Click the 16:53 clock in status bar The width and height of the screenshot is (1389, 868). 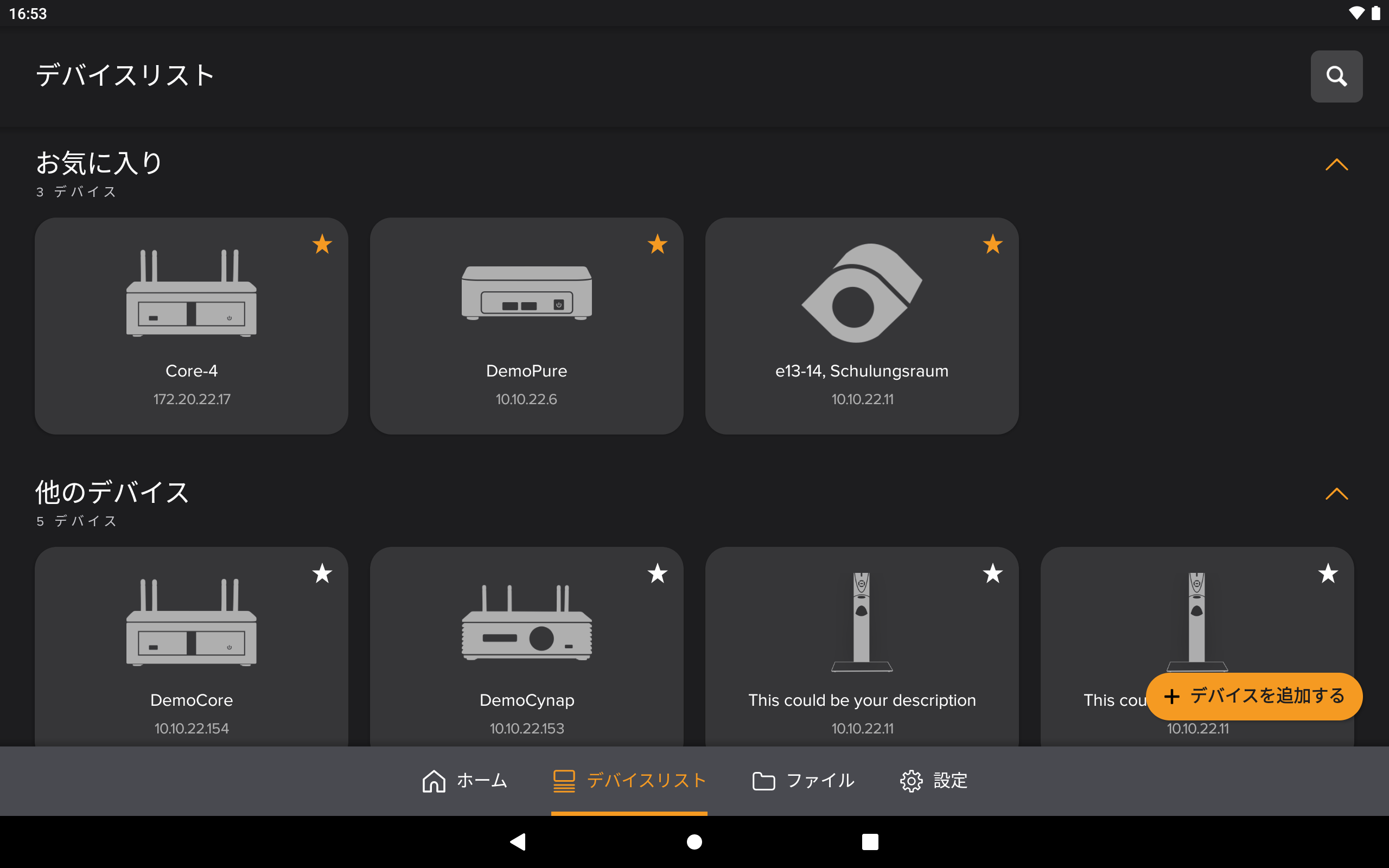click(x=28, y=14)
